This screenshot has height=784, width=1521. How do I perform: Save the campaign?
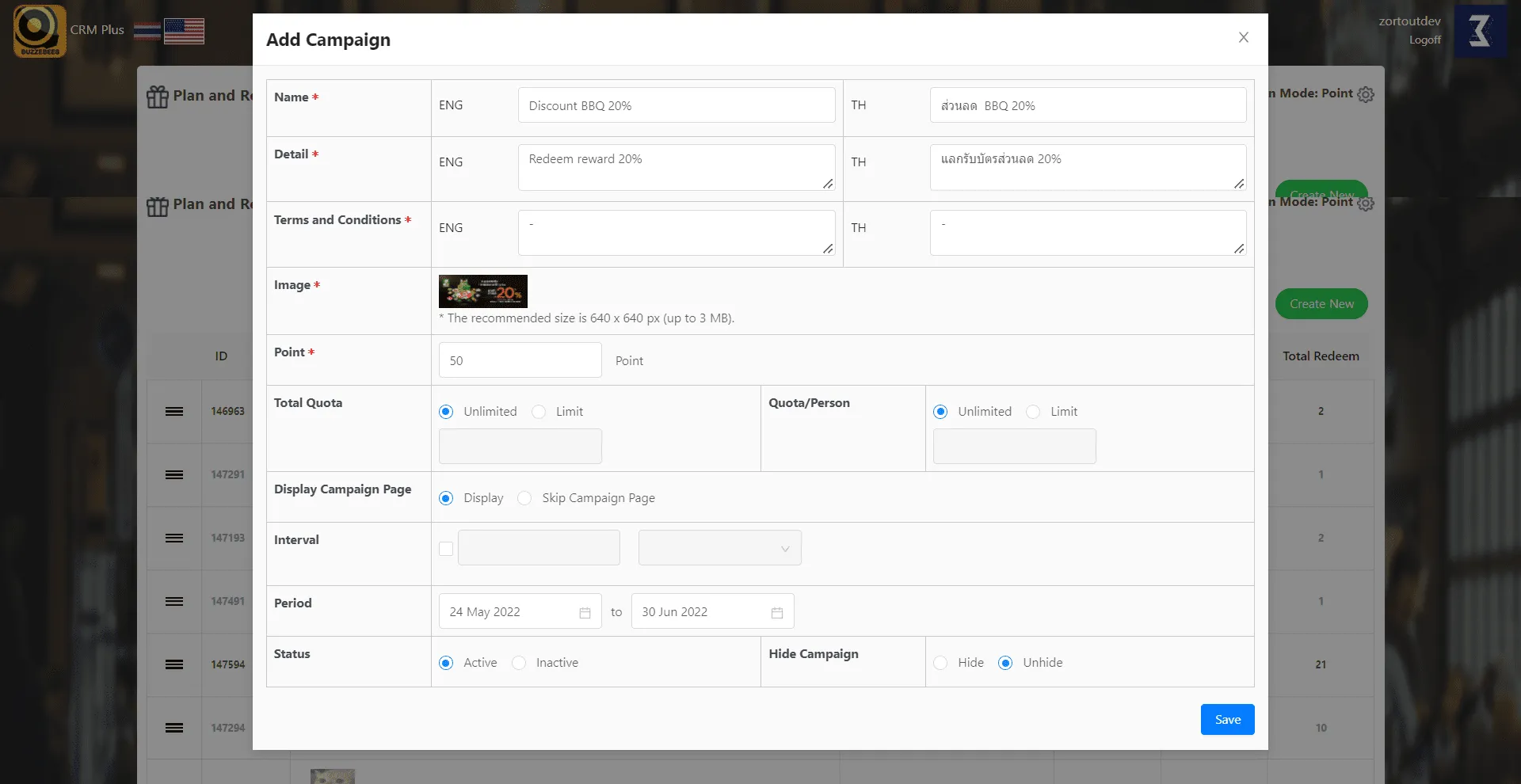click(1227, 719)
